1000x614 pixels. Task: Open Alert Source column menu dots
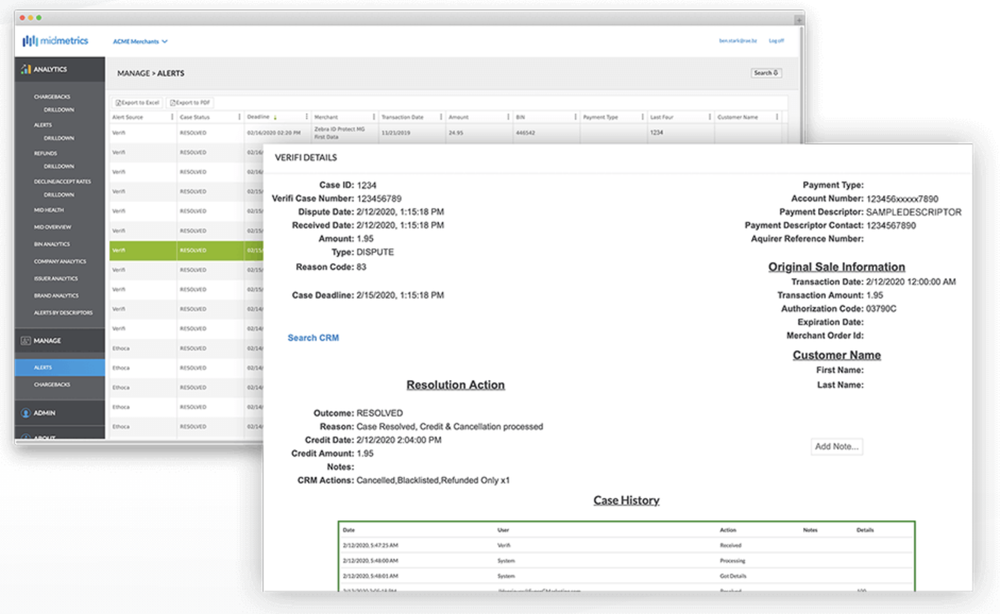point(172,117)
